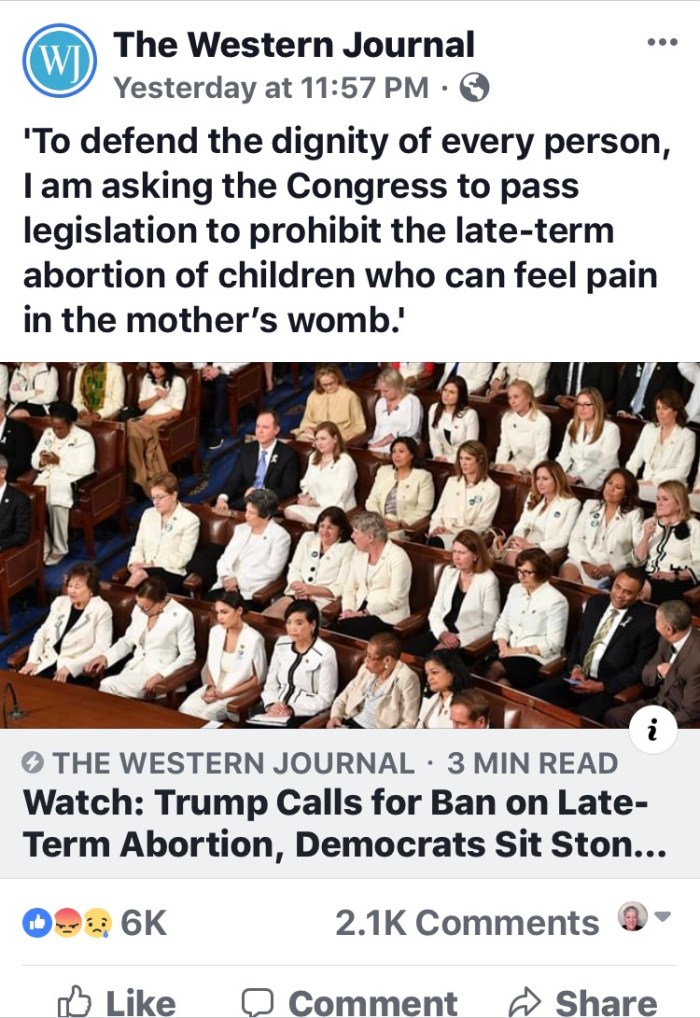Open the Yesterday at 11:57 PM timestamp
This screenshot has width=700, height=1018.
[271, 88]
